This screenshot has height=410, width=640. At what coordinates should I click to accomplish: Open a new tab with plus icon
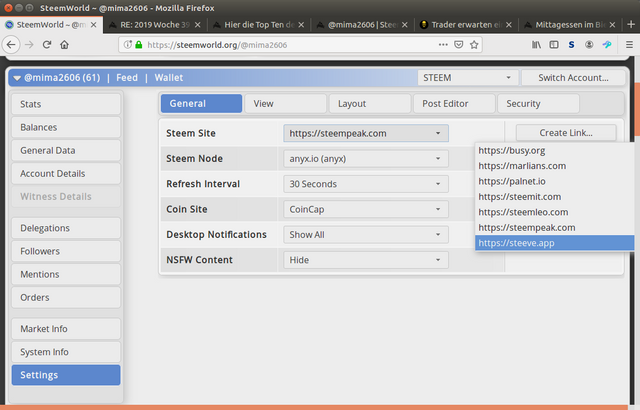(x=631, y=24)
